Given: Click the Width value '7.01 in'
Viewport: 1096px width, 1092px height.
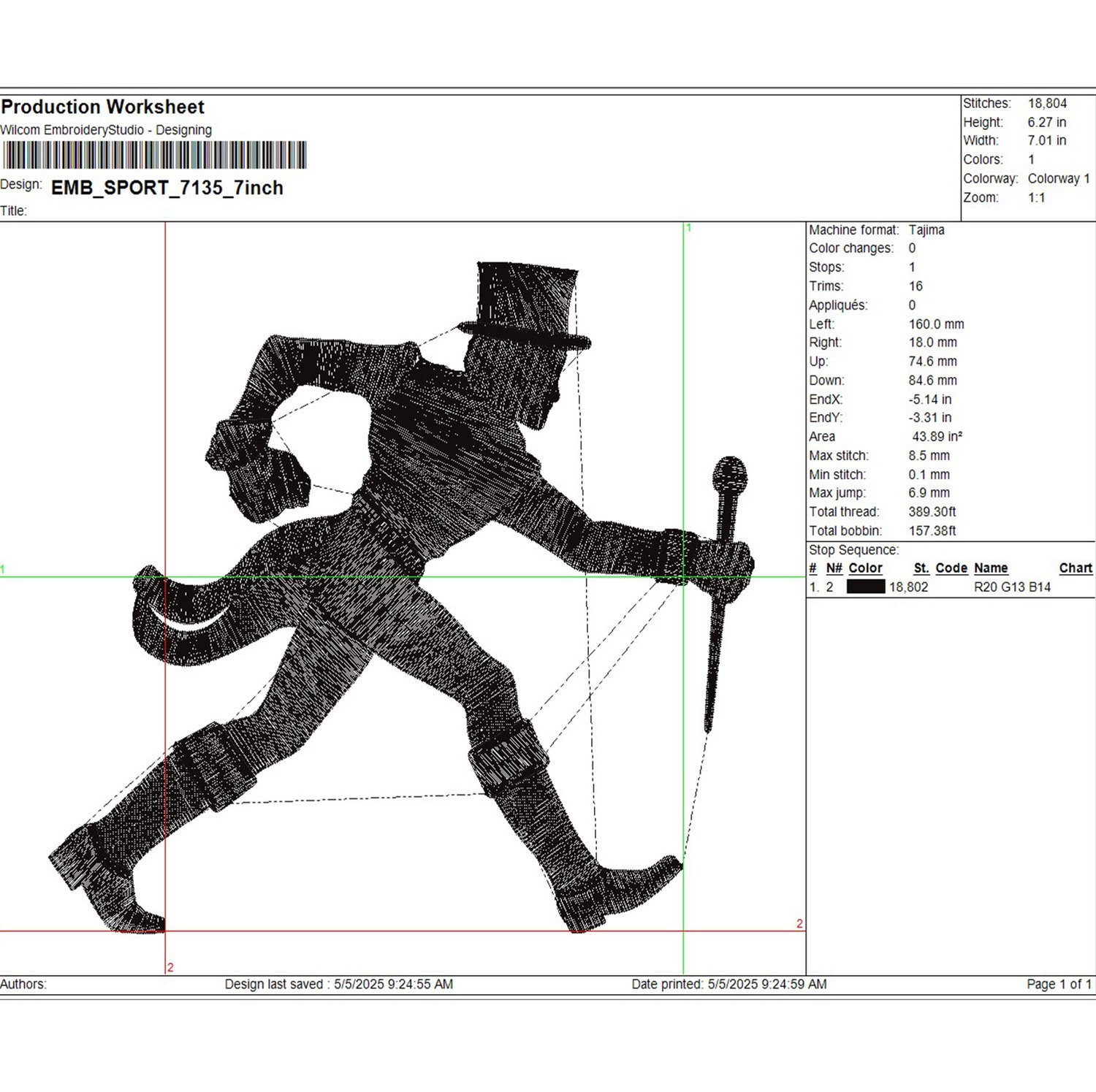Looking at the screenshot, I should 1047,141.
